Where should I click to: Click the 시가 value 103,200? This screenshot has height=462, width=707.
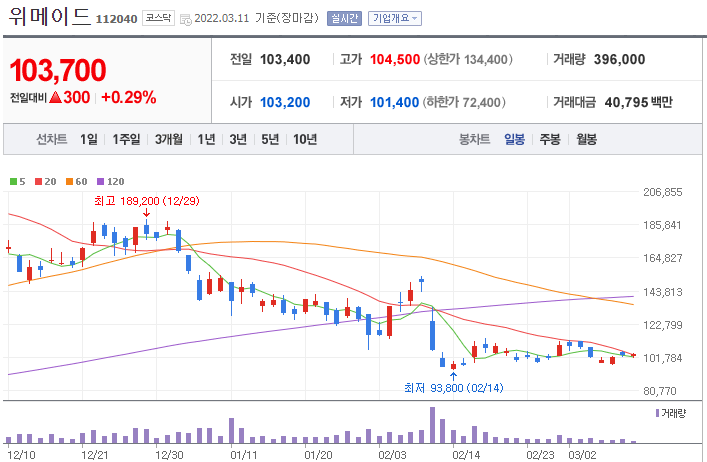point(285,102)
